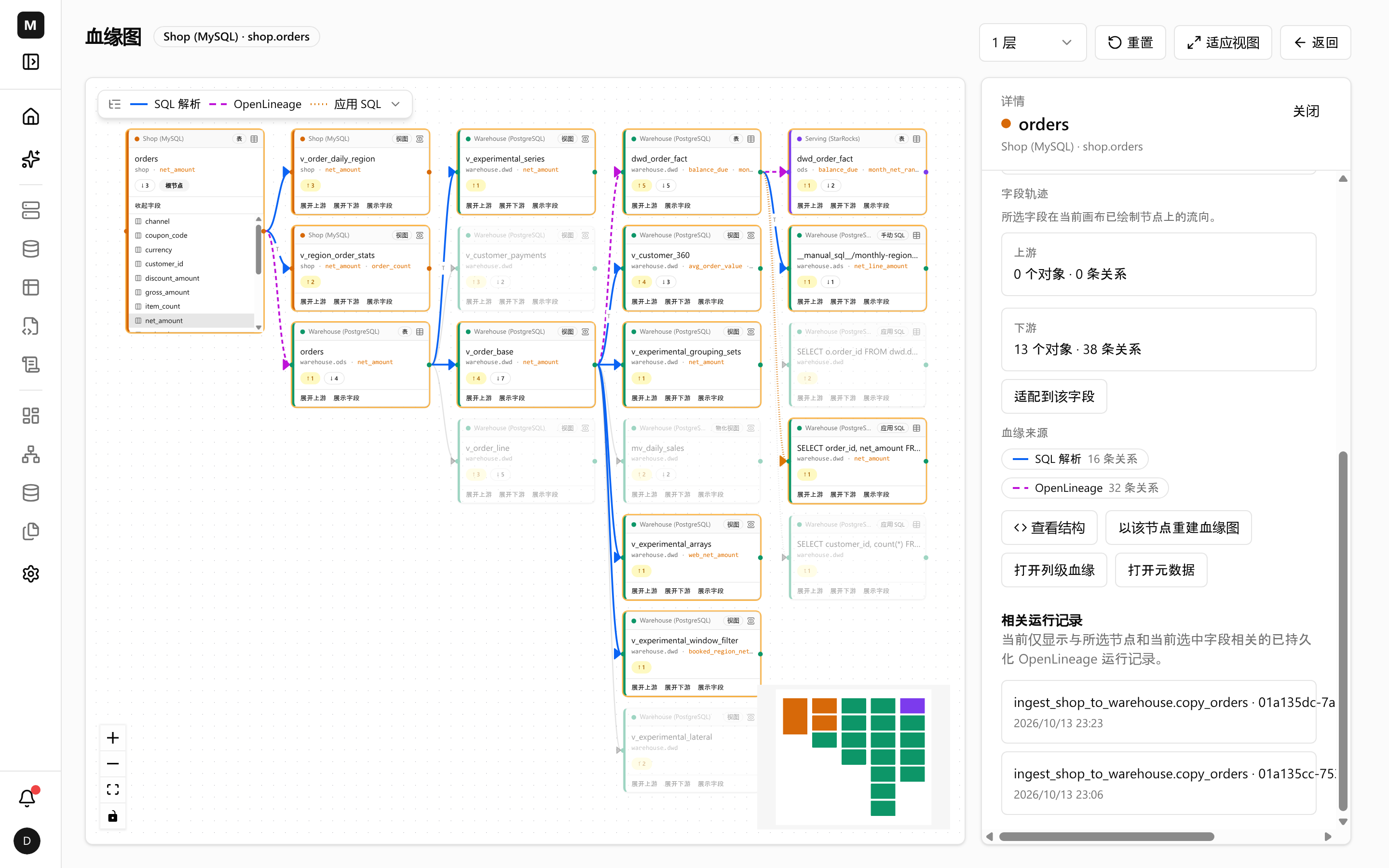Open the Home icon in the sidebar
The image size is (1389, 868).
tap(30, 117)
